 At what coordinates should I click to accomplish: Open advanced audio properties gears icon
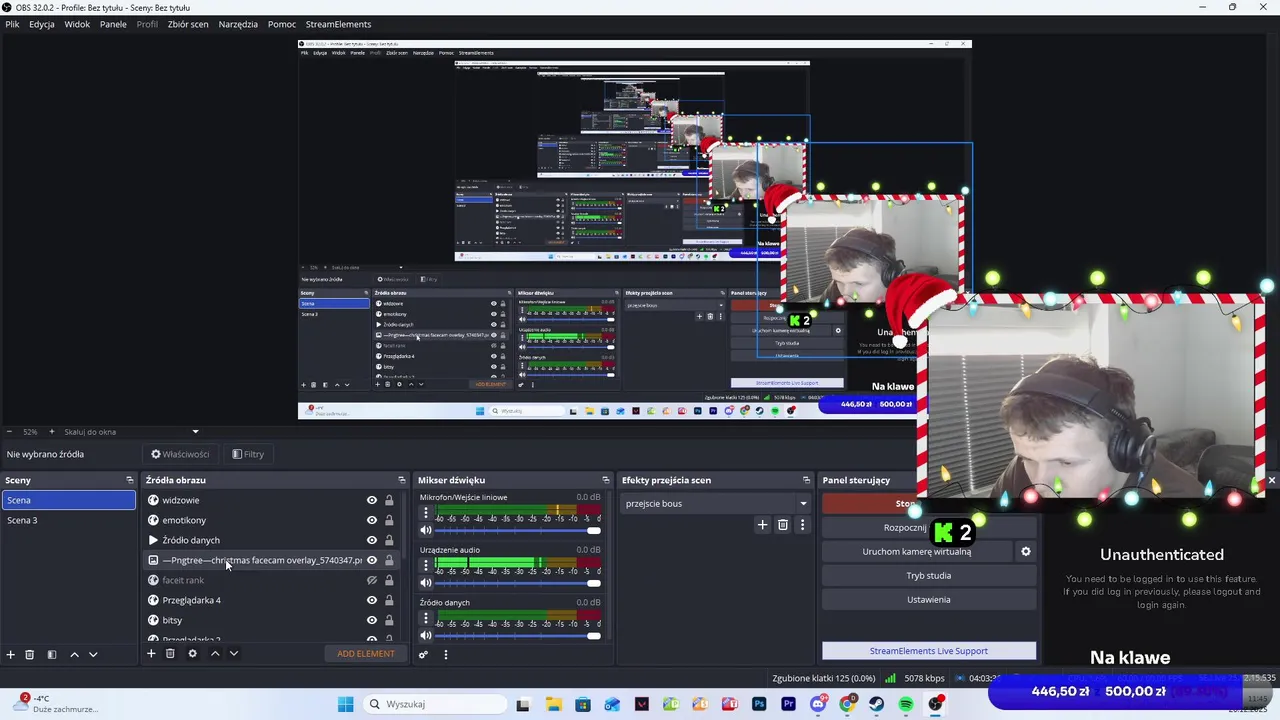(423, 655)
